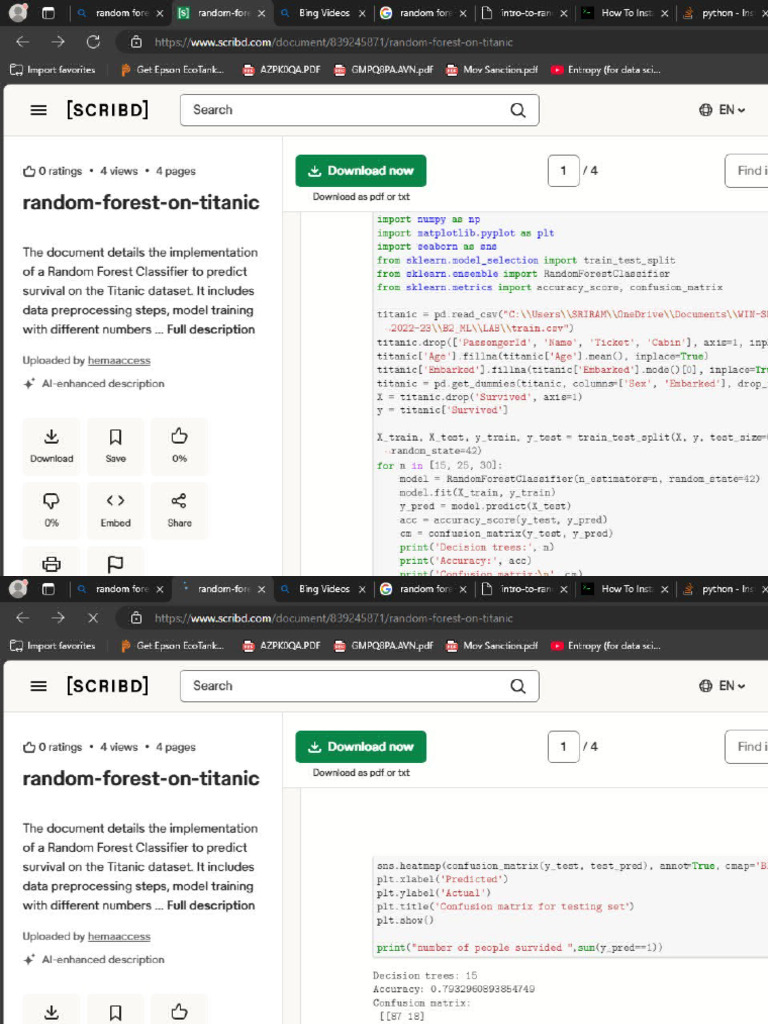
Task: Open the Entropy (for data sci... bookmark in the upper window
Action: [x=606, y=69]
